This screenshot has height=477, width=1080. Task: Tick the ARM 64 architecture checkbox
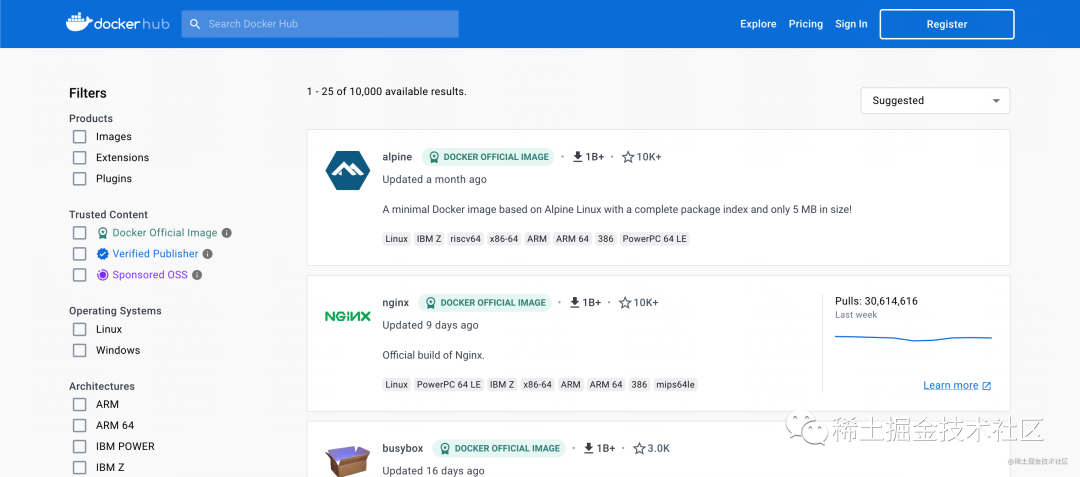(80, 425)
